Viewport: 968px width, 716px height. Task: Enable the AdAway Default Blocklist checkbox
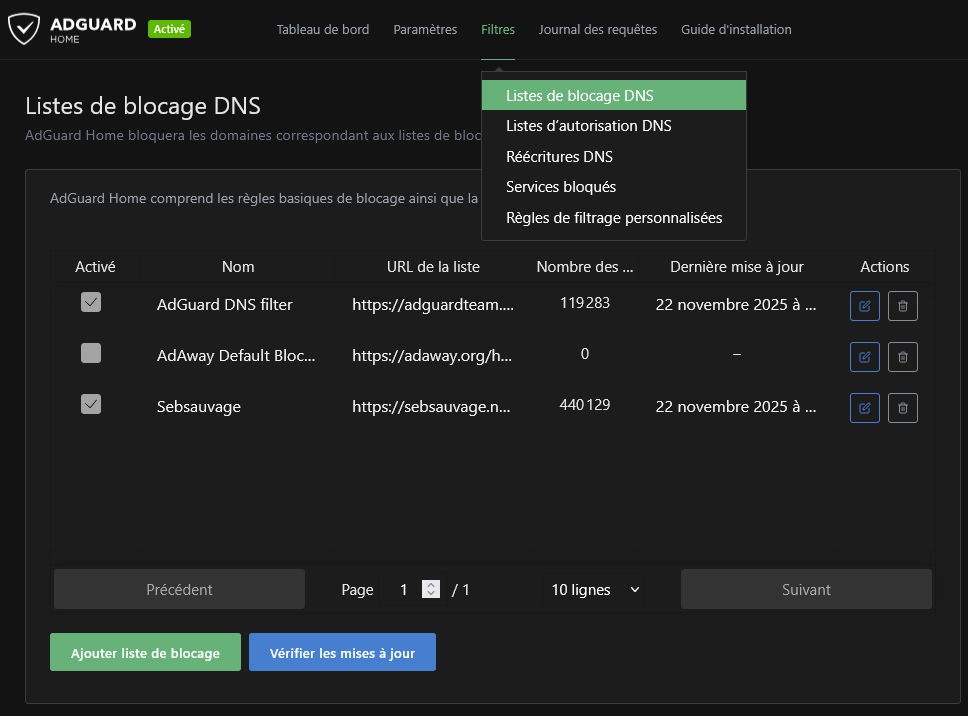coord(91,353)
